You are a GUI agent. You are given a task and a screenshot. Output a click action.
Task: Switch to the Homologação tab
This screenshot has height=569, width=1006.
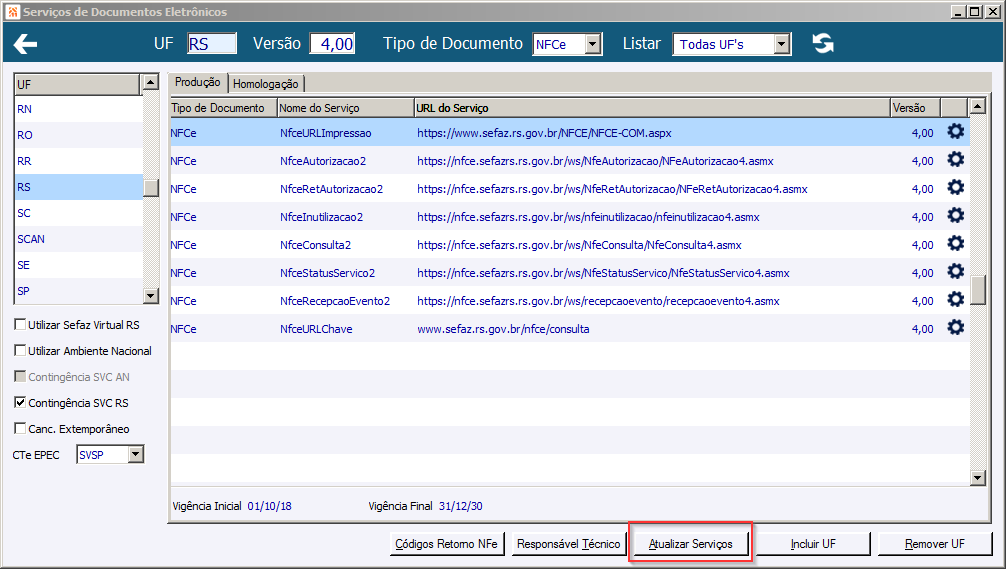(266, 84)
